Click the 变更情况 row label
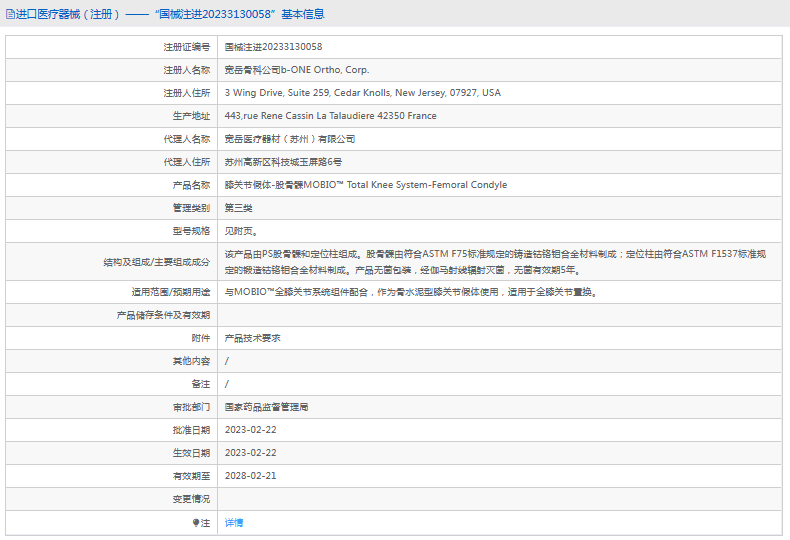Viewport: 790px width, 540px height. pyautogui.click(x=191, y=499)
